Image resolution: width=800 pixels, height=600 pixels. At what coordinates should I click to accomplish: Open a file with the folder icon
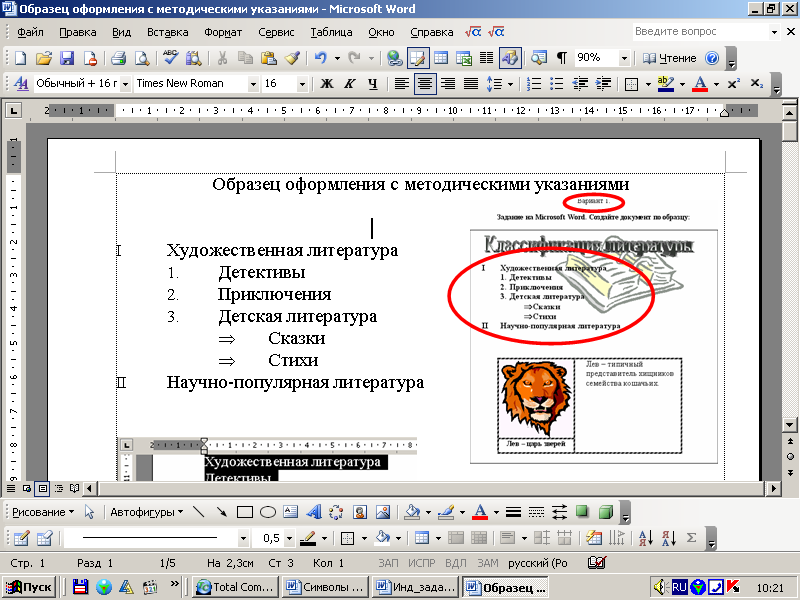[x=44, y=58]
